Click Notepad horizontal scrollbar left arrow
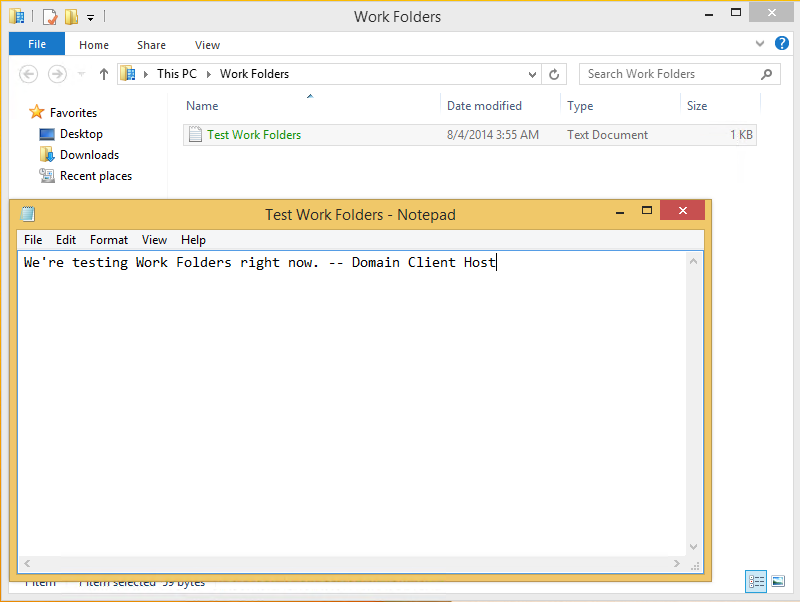Viewport: 800px width, 602px height. [27, 564]
